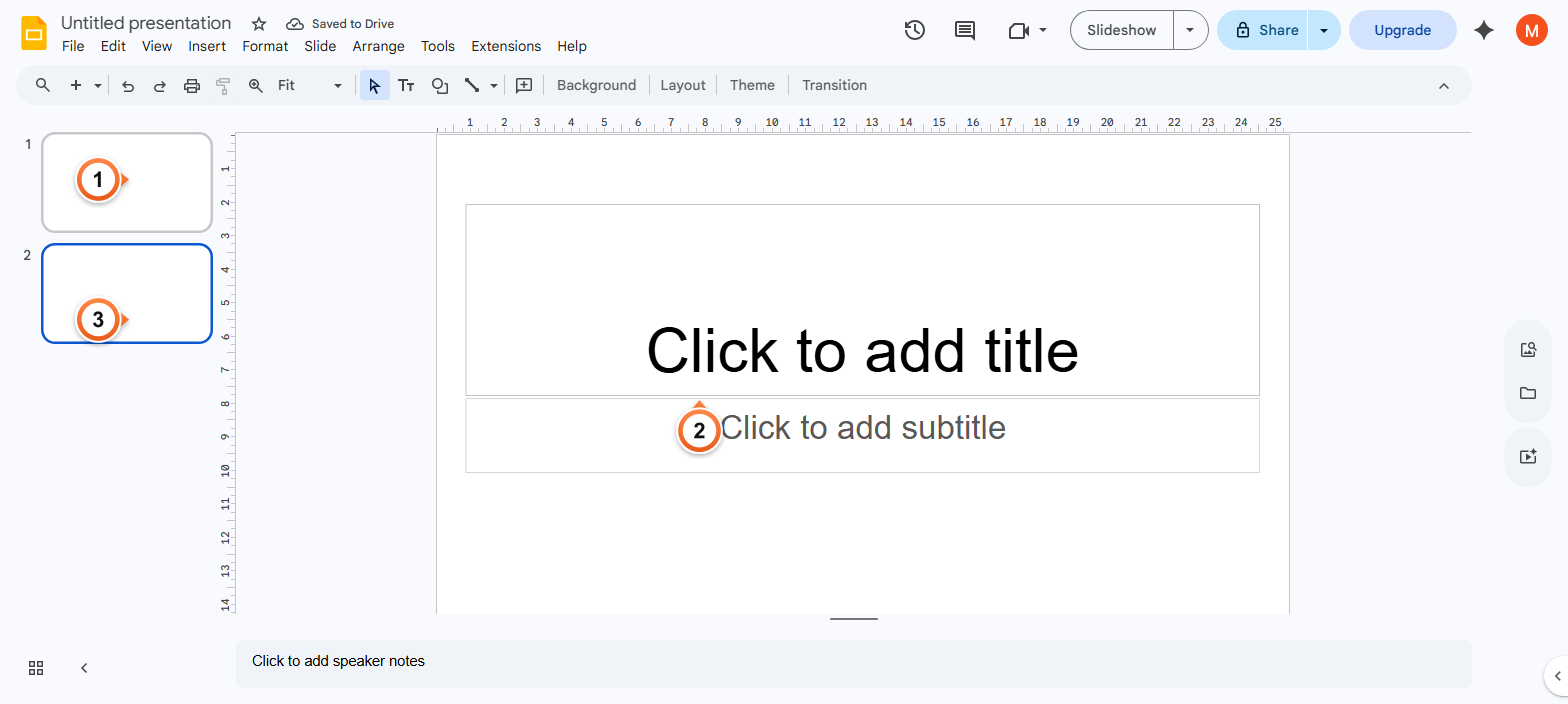Open new slide layout dropdown arrow
Image resolution: width=1568 pixels, height=704 pixels.
(98, 86)
